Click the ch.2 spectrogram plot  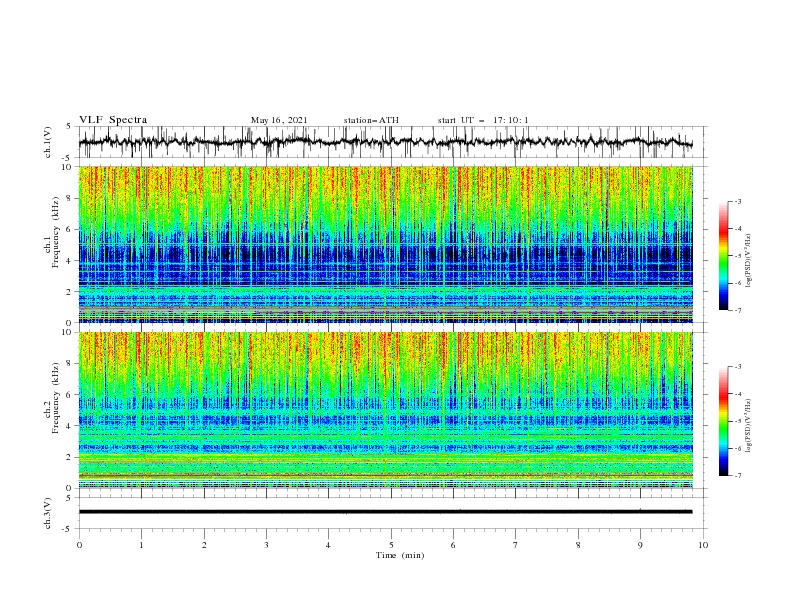385,410
